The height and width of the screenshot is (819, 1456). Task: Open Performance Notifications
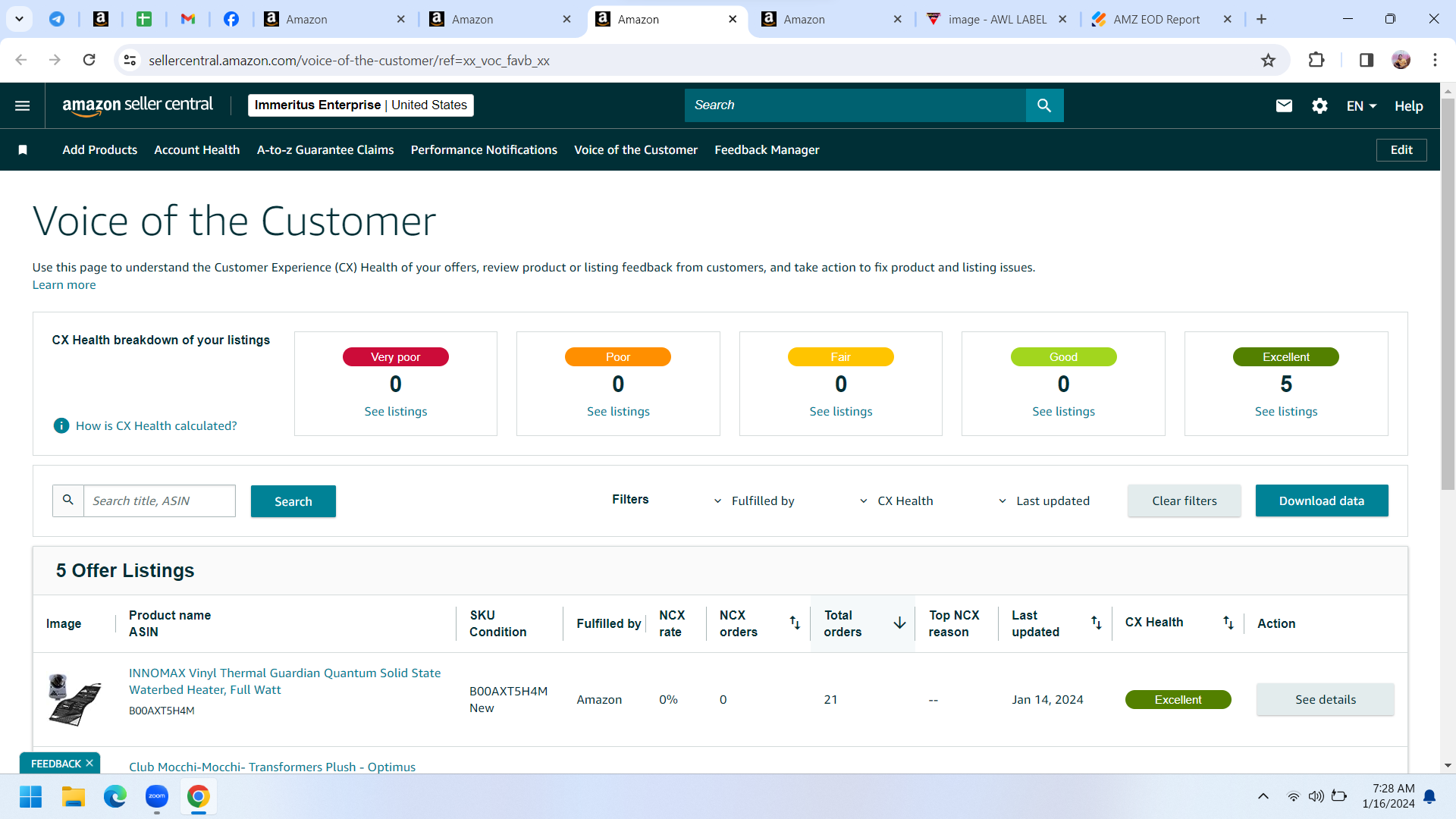pyautogui.click(x=484, y=150)
